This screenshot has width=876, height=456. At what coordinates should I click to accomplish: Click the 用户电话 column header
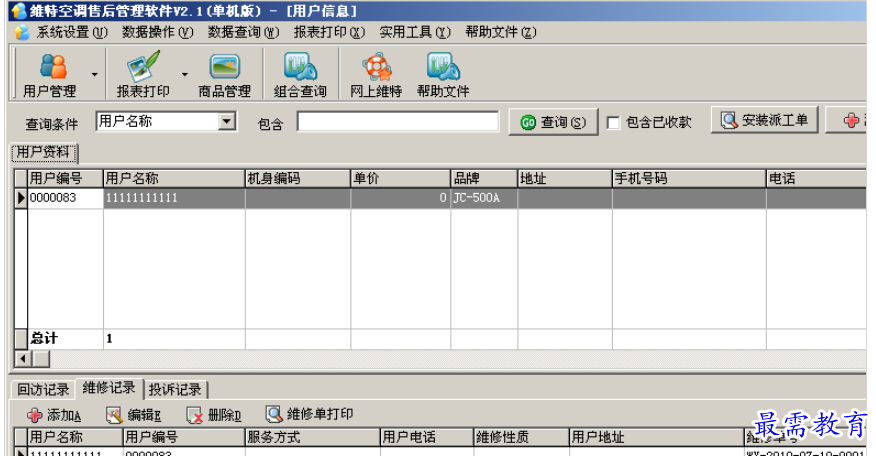427,437
